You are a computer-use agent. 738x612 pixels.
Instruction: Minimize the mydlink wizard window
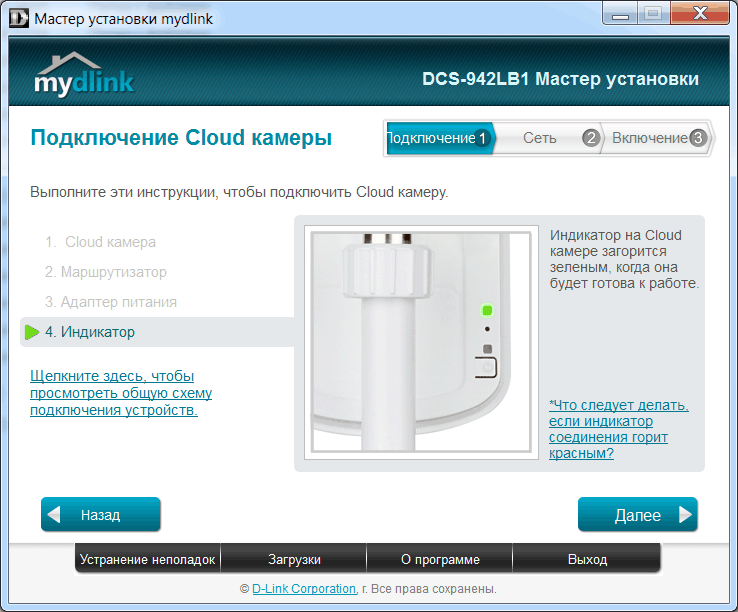pos(620,14)
